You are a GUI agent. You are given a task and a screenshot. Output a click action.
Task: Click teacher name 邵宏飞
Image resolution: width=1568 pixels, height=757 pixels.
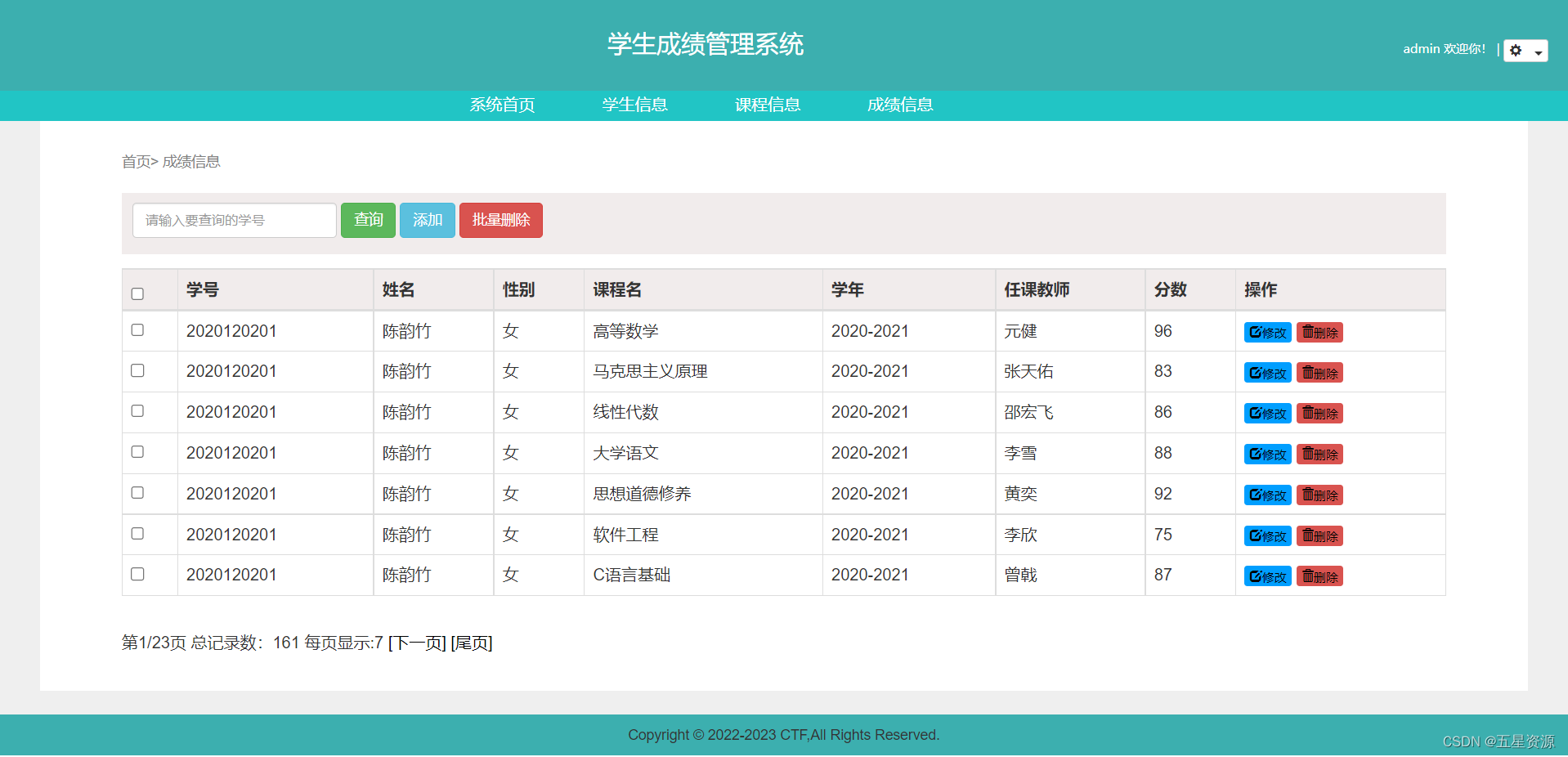[1028, 413]
